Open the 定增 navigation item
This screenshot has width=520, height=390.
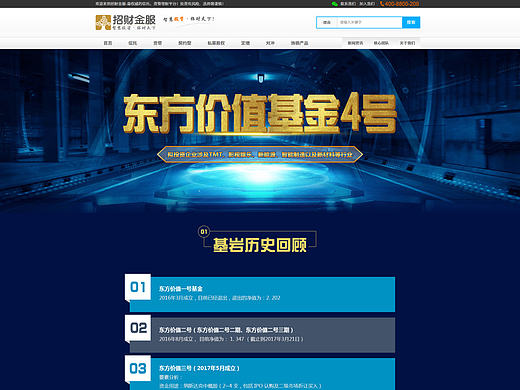coord(245,43)
